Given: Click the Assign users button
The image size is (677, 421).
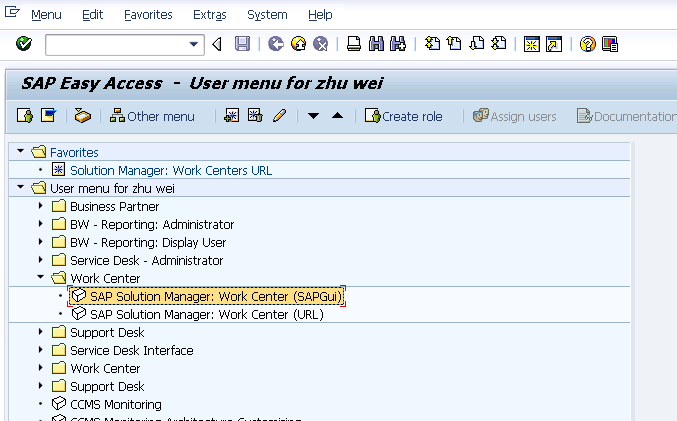Looking at the screenshot, I should 514,116.
